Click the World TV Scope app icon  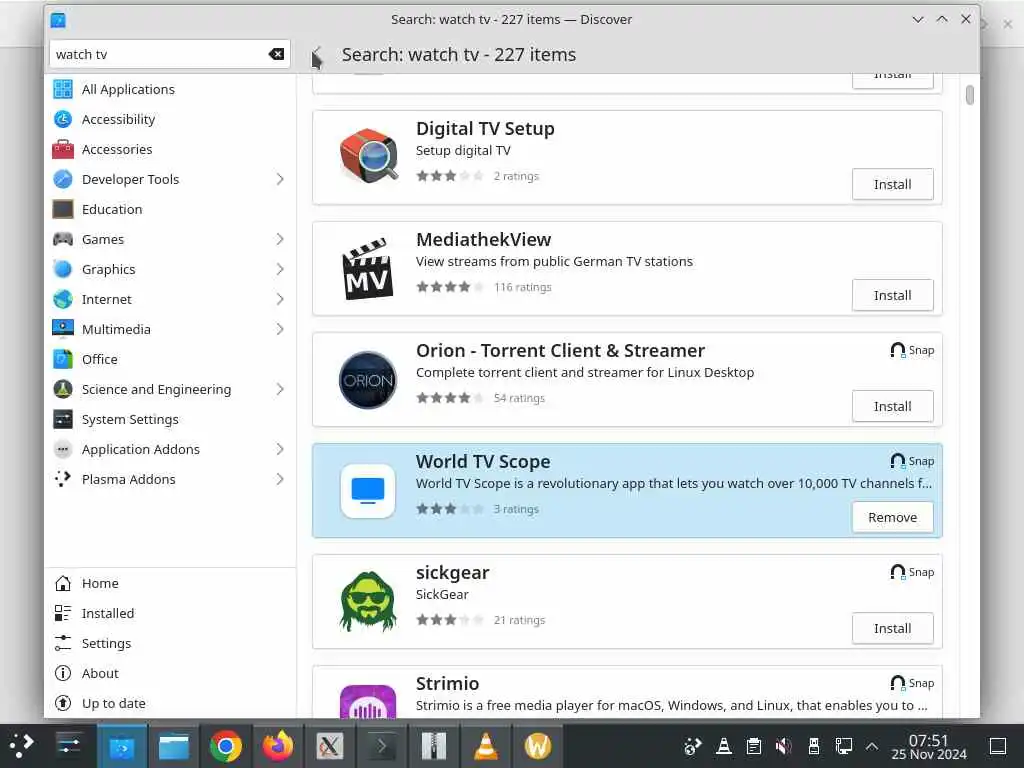pyautogui.click(x=368, y=491)
